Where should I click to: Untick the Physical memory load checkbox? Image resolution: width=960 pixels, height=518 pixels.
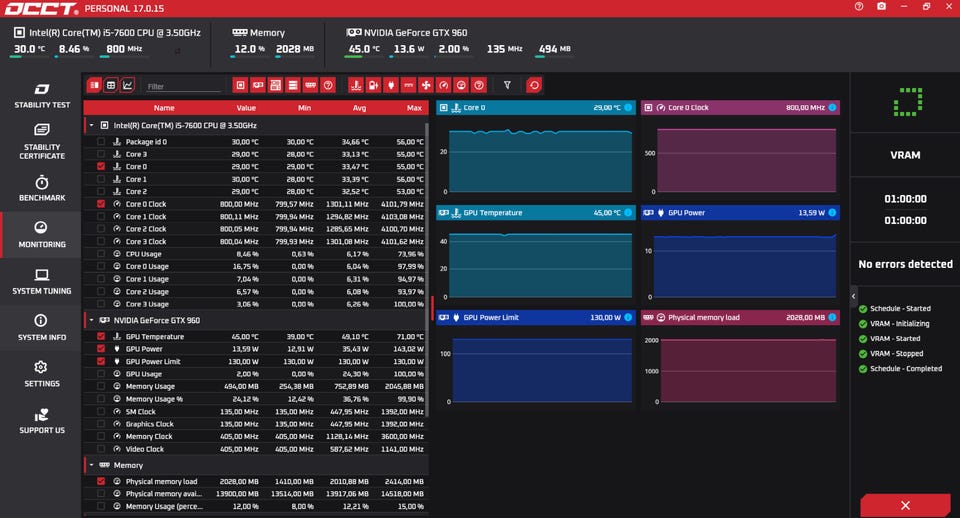(100, 481)
